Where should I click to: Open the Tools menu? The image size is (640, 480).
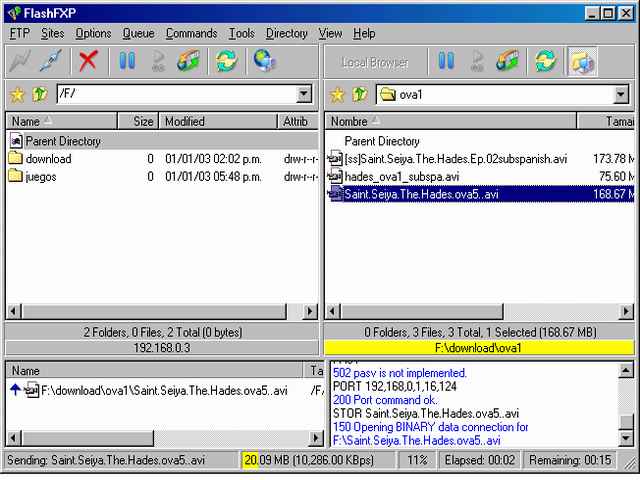click(x=241, y=33)
